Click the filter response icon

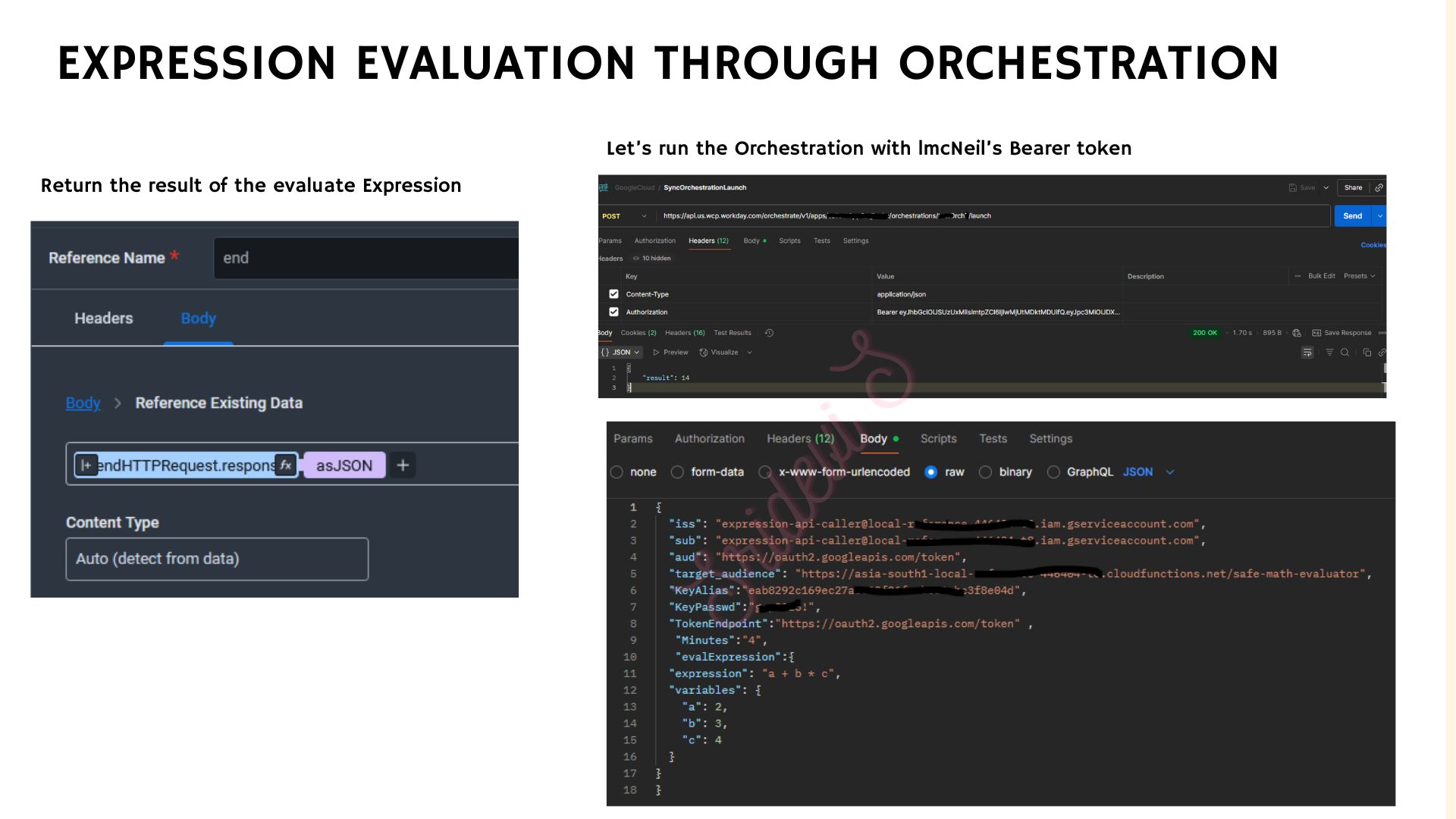coord(1329,353)
